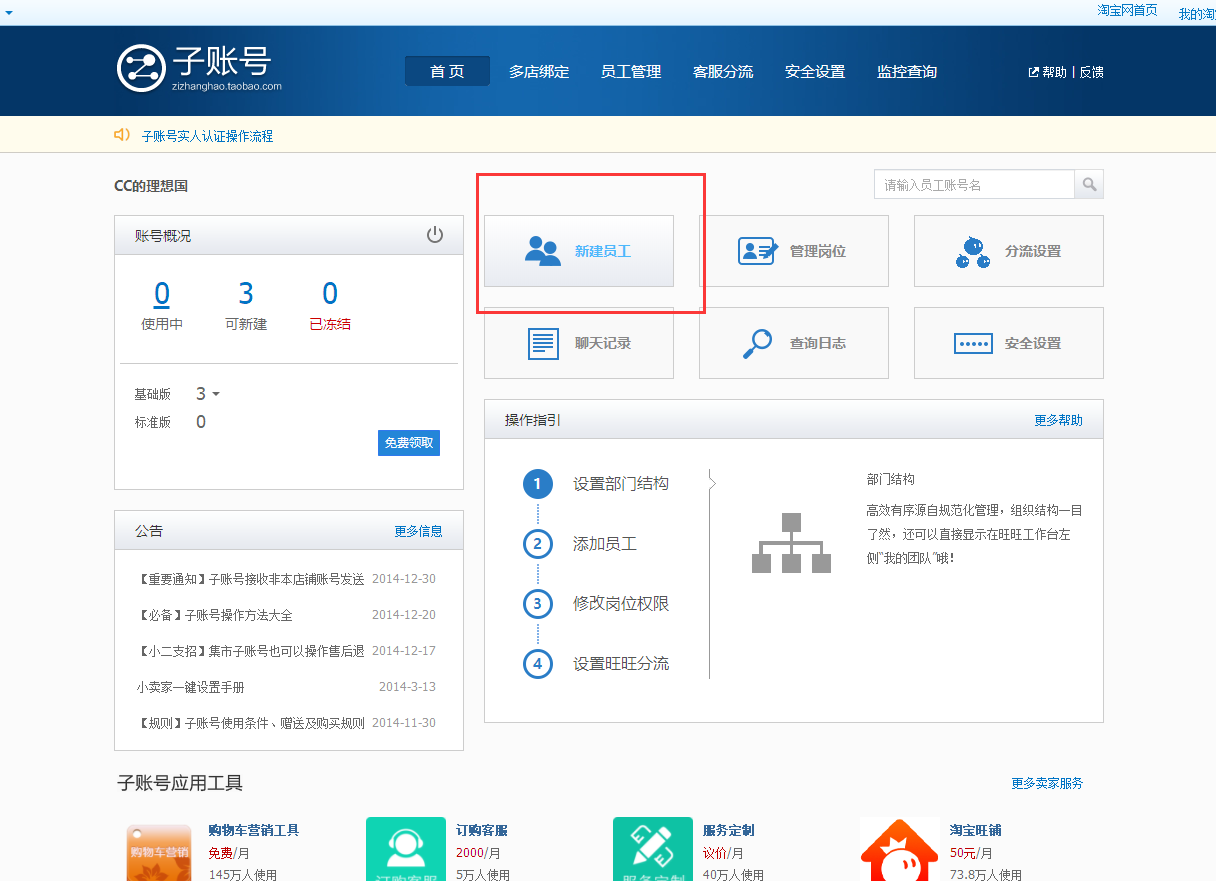Expand the 基础版 dropdown arrow

[x=216, y=394]
